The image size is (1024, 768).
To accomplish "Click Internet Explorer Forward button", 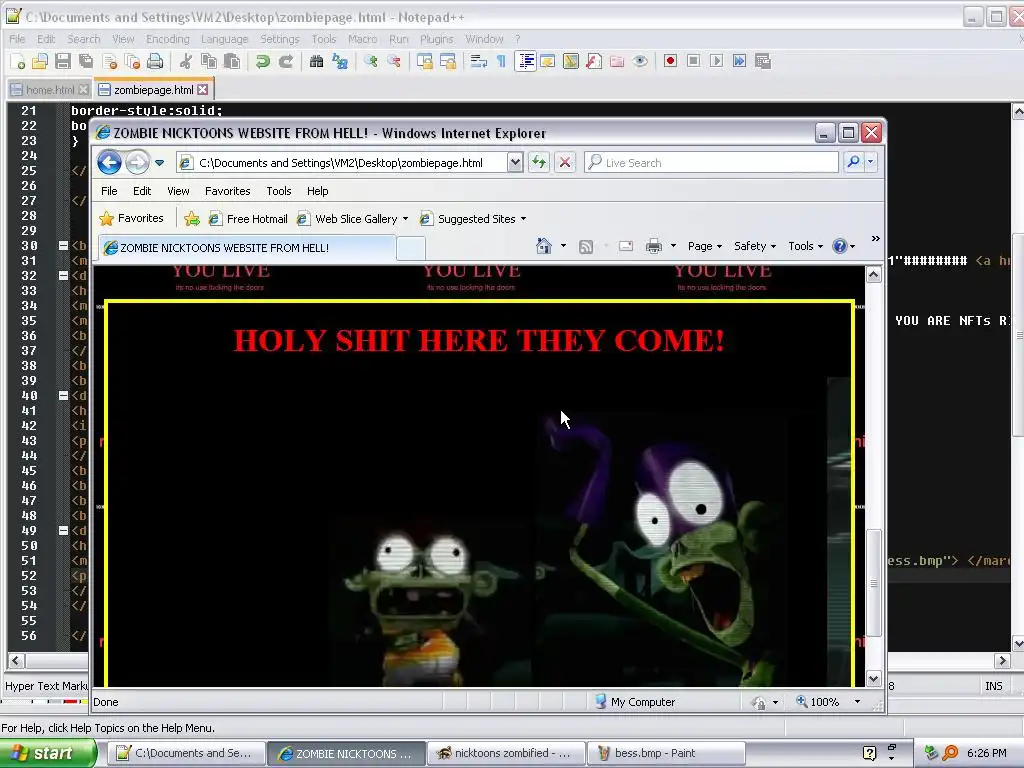I will tap(137, 162).
